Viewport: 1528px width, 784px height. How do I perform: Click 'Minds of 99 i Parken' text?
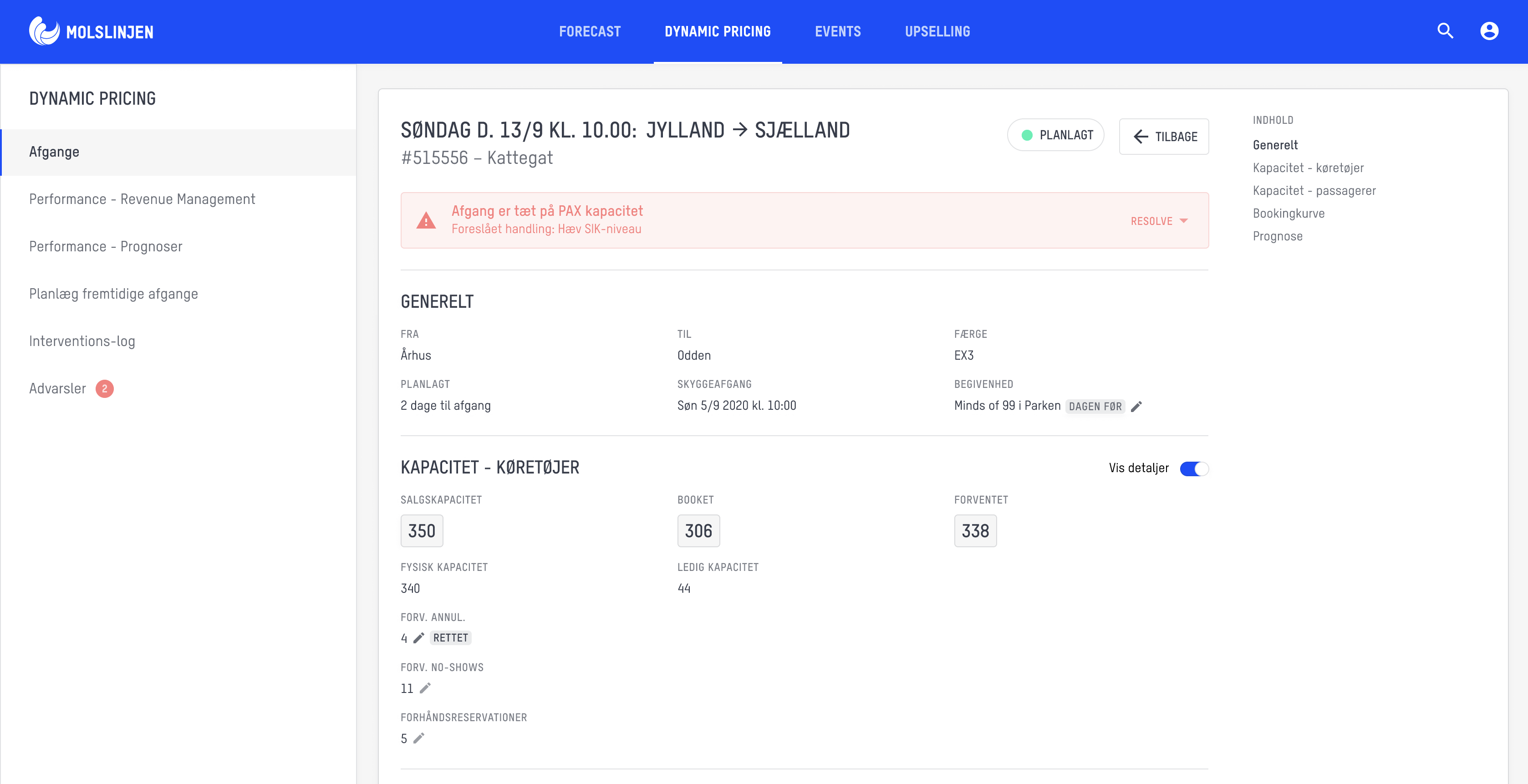pyautogui.click(x=1007, y=406)
